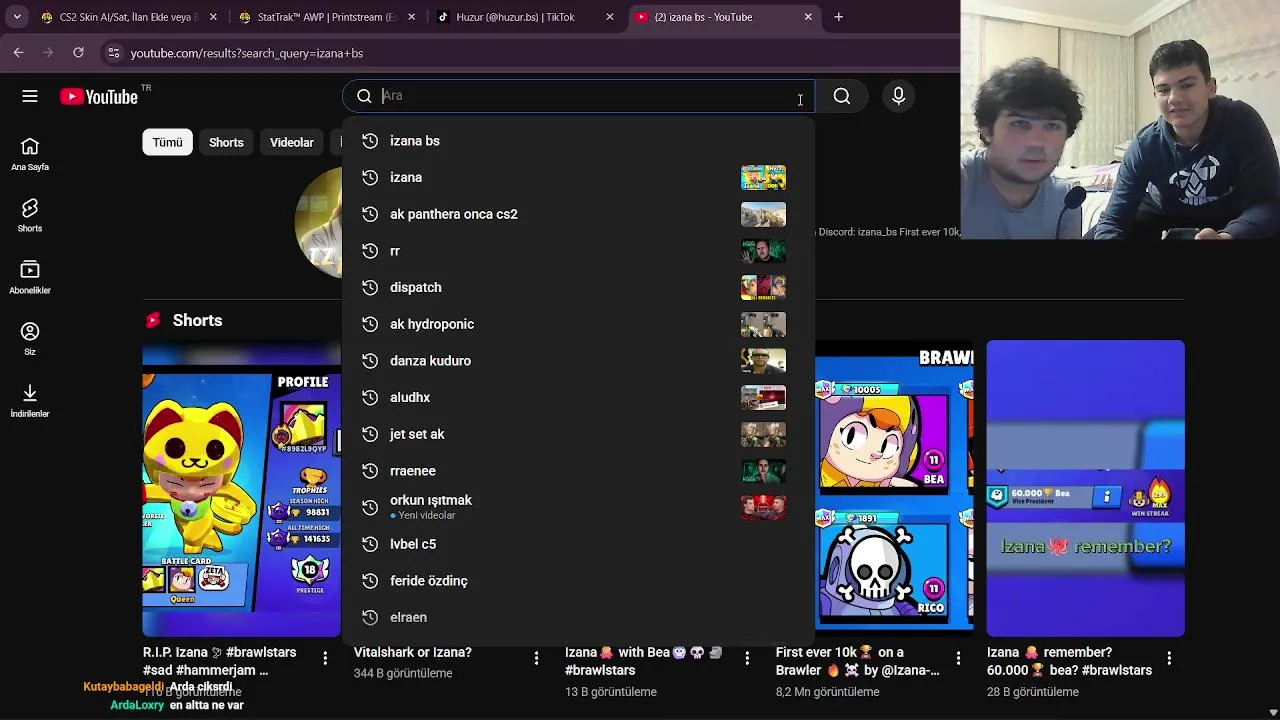Choose suggestion 'jet set ak'
Viewport: 1280px width, 720px height.
click(x=578, y=434)
